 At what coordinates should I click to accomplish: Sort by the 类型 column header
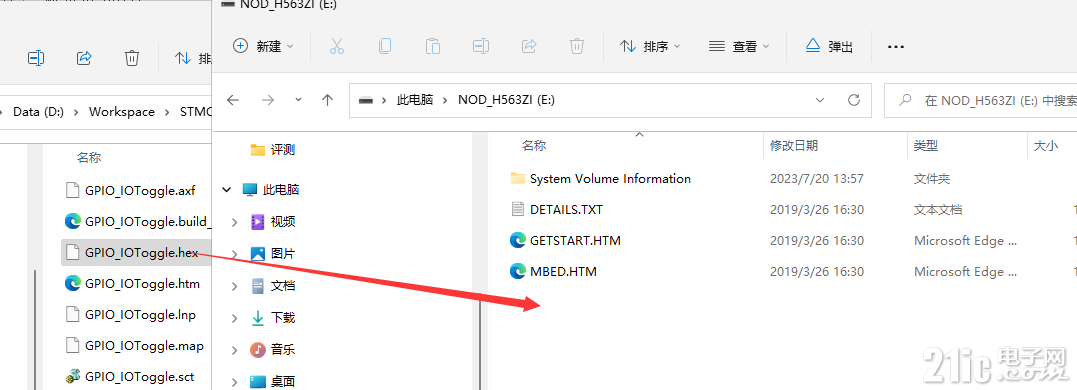point(926,146)
